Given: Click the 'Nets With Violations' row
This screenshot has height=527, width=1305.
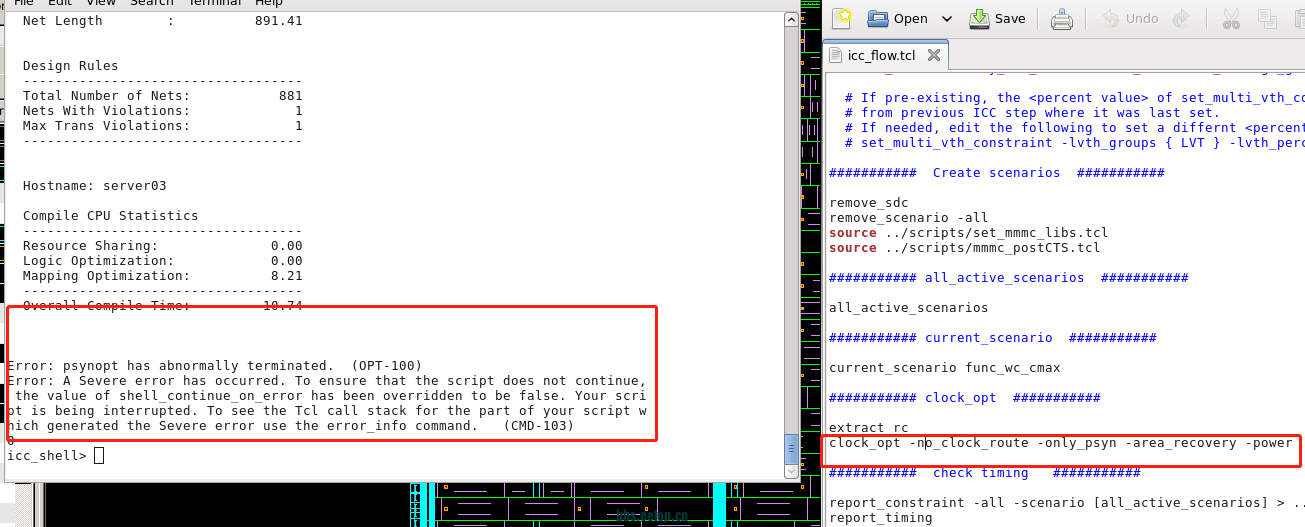Looking at the screenshot, I should pos(163,111).
